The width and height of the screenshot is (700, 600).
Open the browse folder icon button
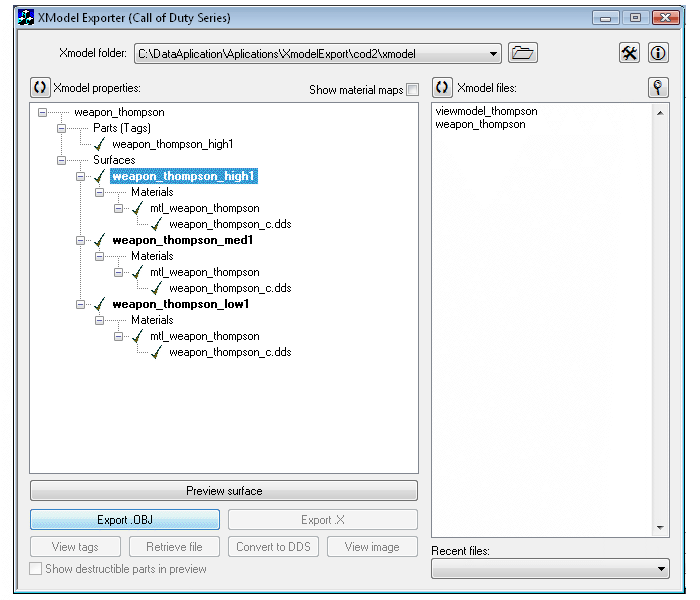[x=522, y=53]
